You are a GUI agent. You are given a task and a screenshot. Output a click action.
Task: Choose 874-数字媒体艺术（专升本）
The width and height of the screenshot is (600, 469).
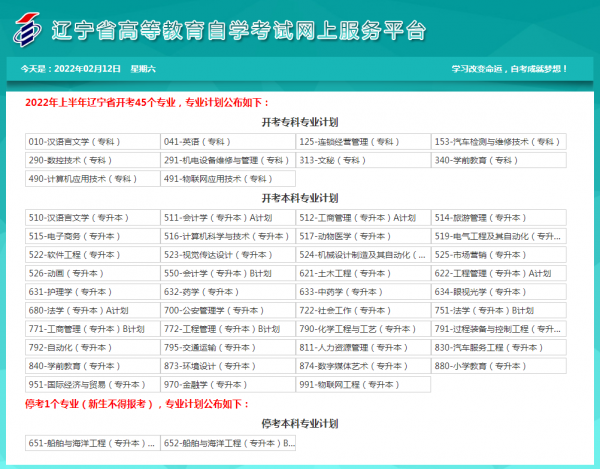click(x=363, y=366)
